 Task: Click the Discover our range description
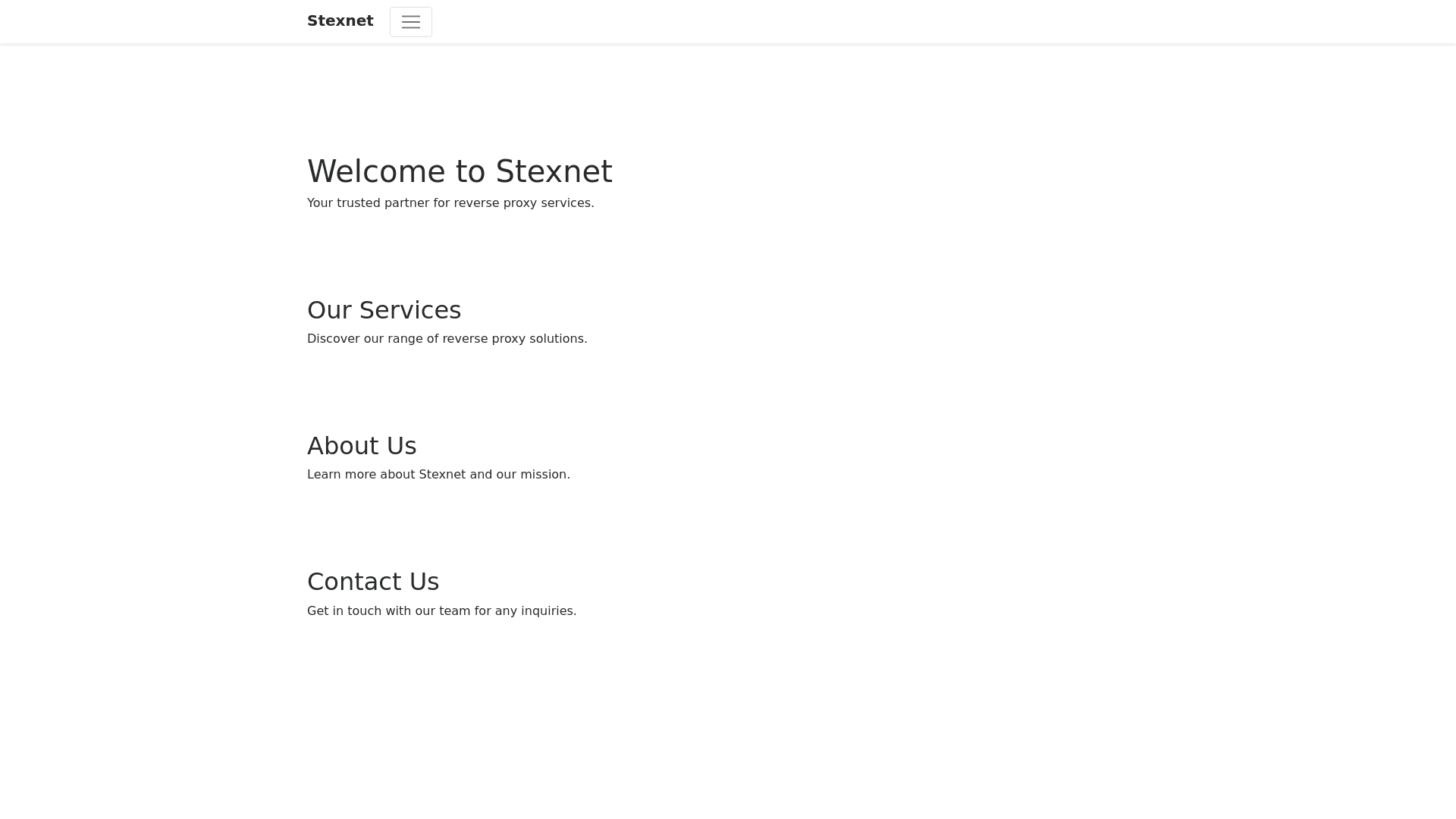[447, 339]
